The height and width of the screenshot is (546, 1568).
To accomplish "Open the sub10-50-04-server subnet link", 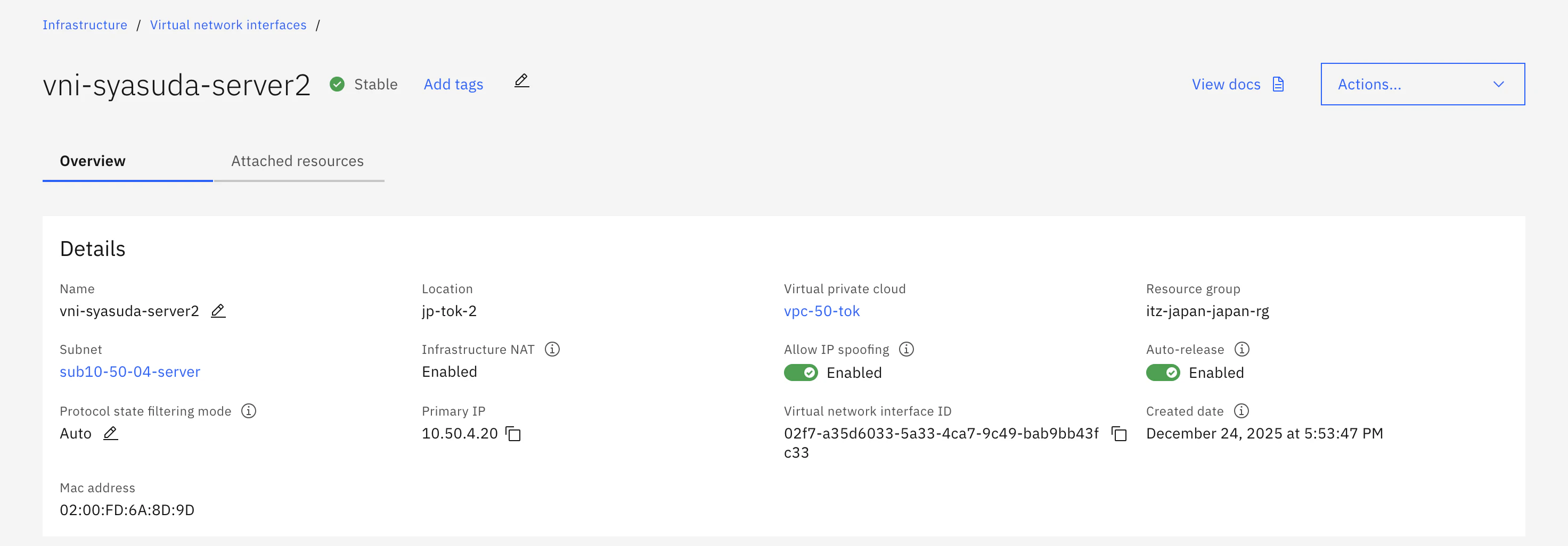I will click(x=129, y=371).
